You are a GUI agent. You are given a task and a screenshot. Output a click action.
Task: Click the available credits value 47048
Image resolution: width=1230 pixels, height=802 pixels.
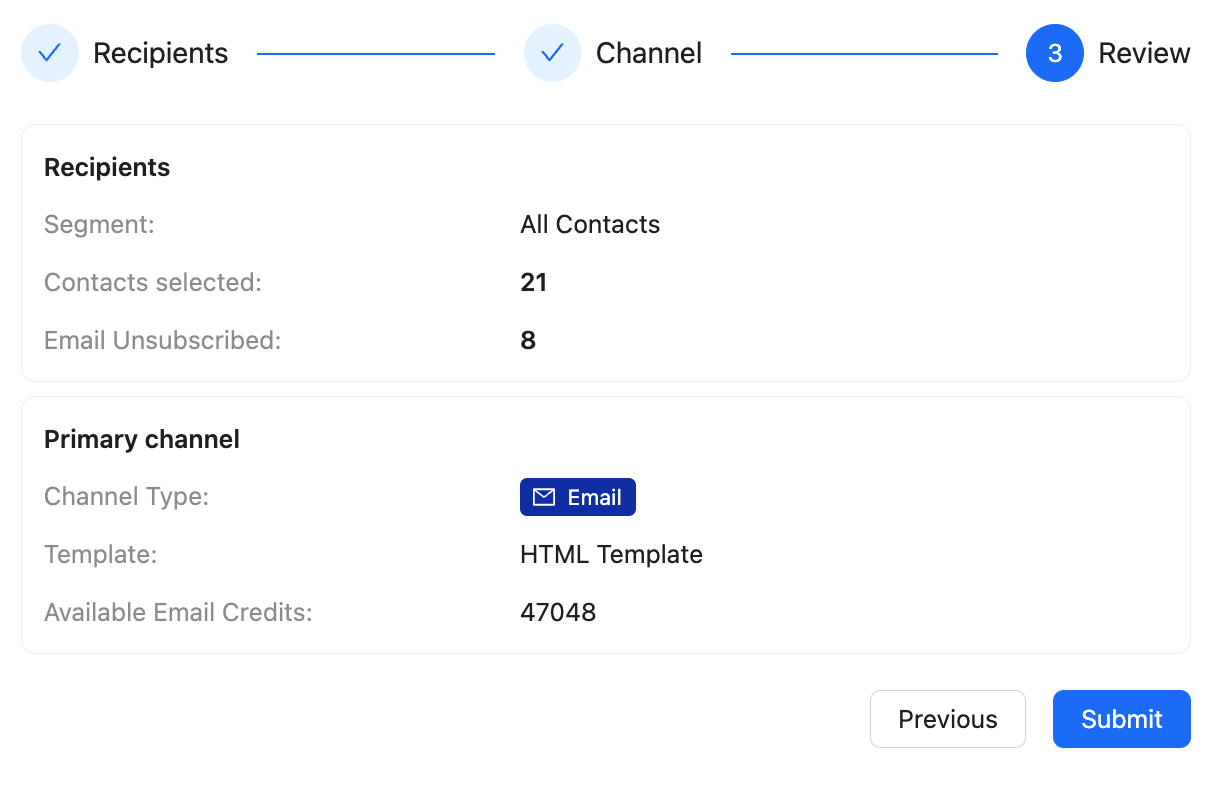(558, 612)
